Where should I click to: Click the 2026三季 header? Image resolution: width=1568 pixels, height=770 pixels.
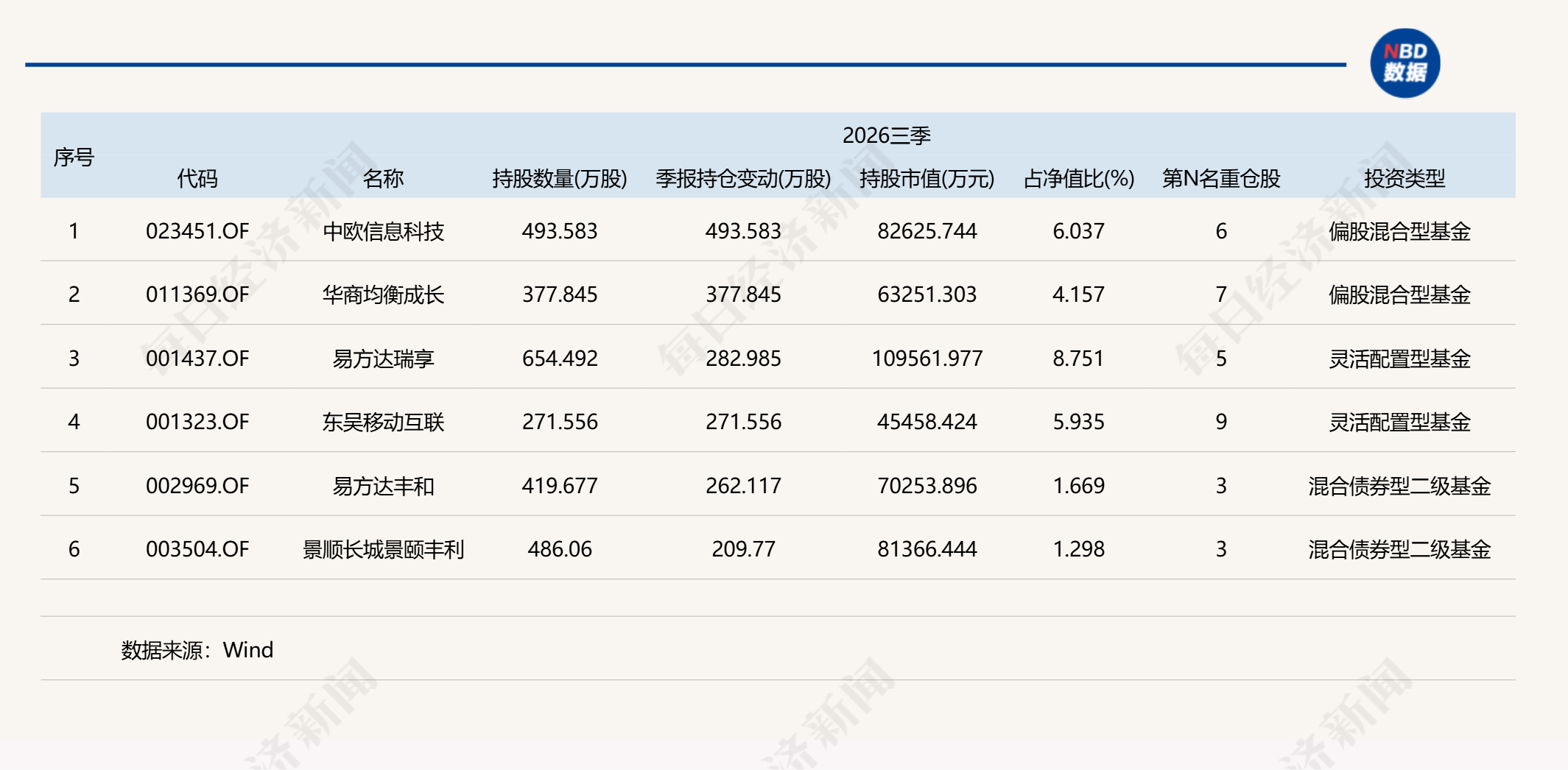point(887,135)
